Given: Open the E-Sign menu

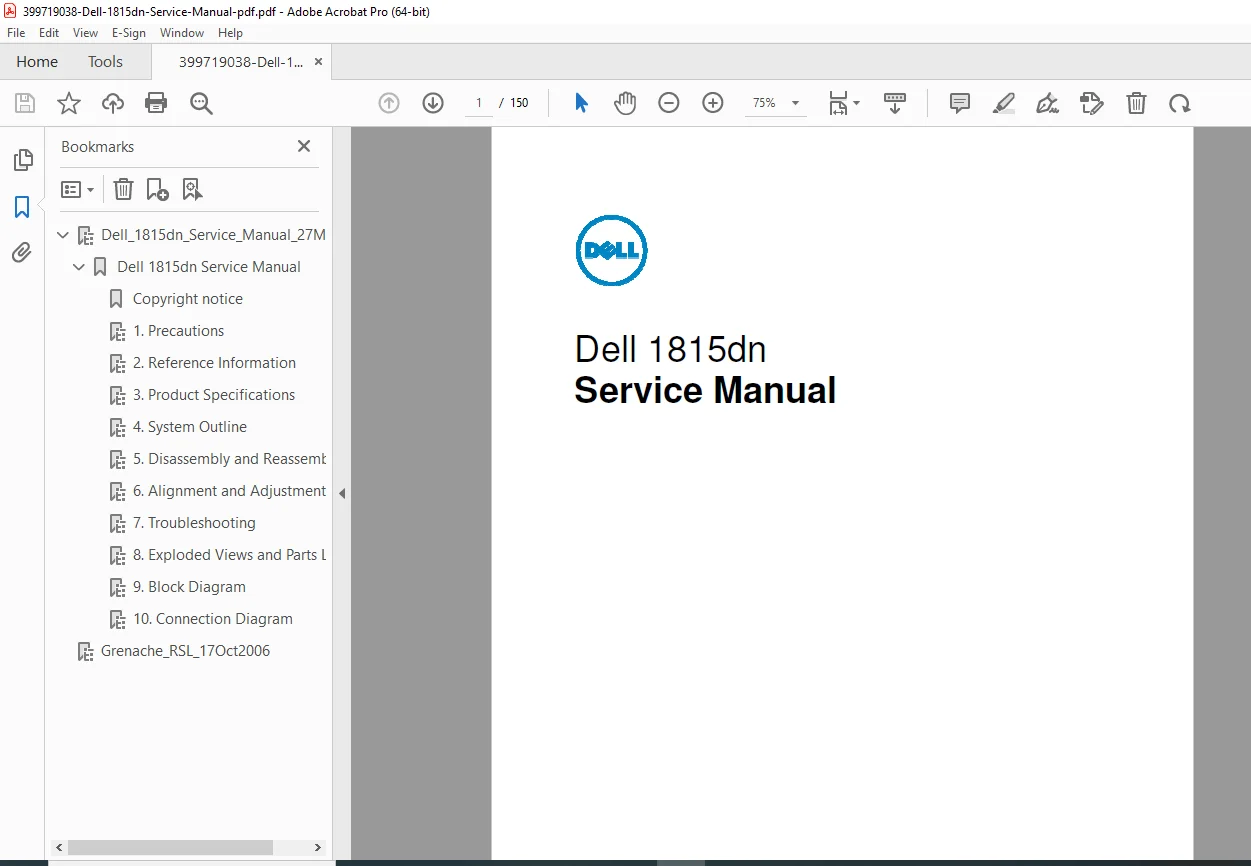Looking at the screenshot, I should point(129,33).
